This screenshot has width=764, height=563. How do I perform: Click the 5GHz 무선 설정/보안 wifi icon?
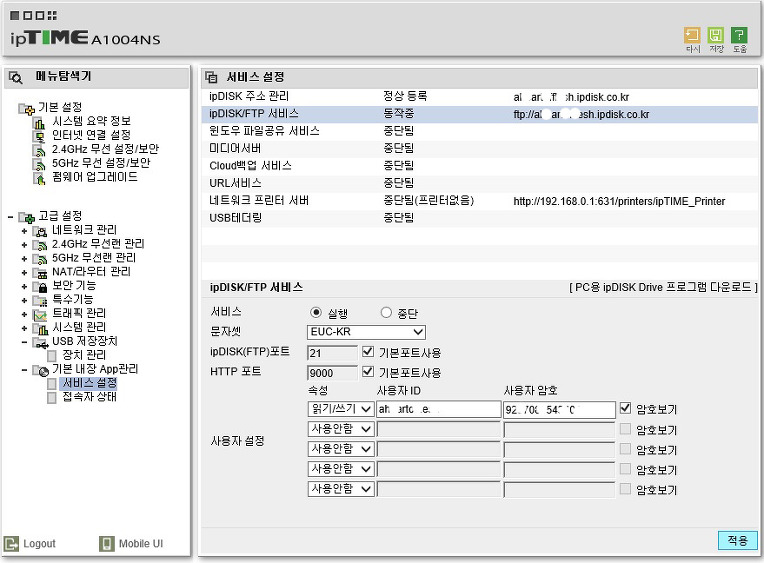(x=39, y=164)
